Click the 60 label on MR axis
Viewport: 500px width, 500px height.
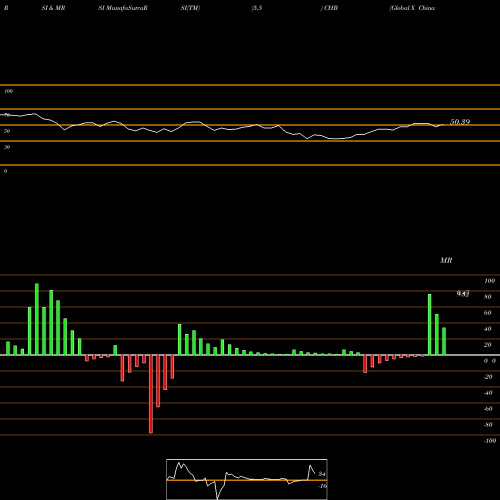click(x=488, y=313)
